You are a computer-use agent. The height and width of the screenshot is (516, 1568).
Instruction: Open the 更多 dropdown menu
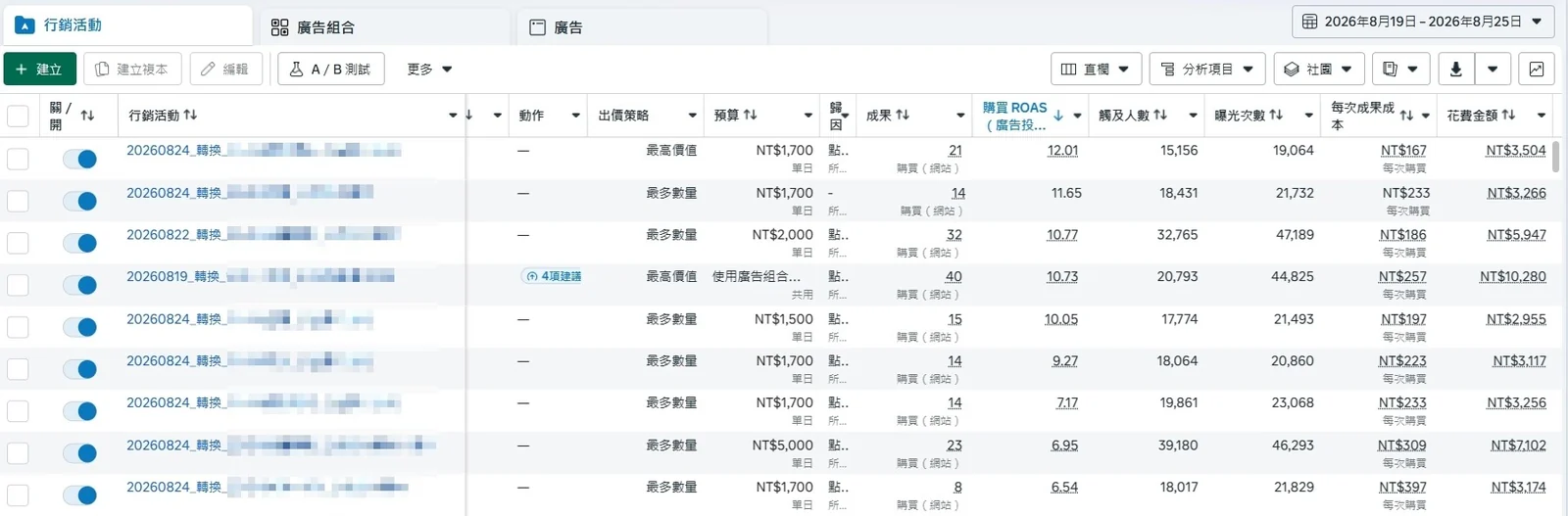[x=429, y=70]
